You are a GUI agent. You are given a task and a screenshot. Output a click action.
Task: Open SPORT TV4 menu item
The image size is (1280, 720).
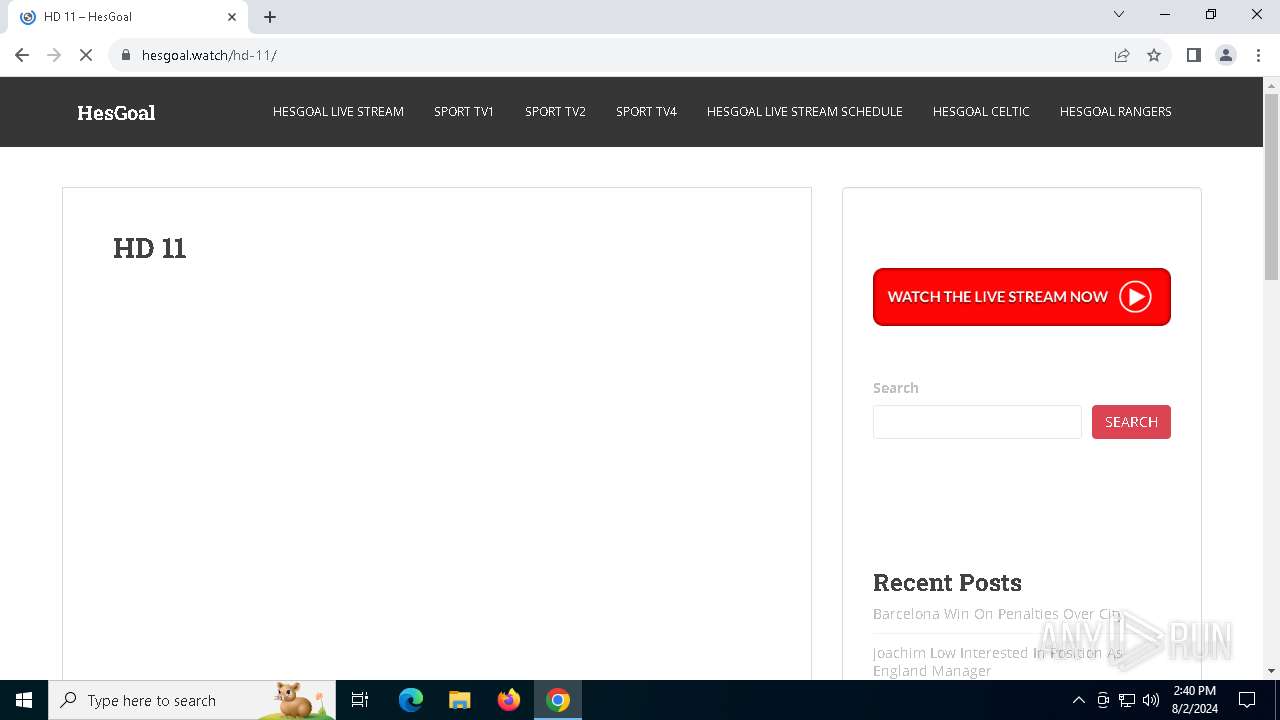[646, 111]
